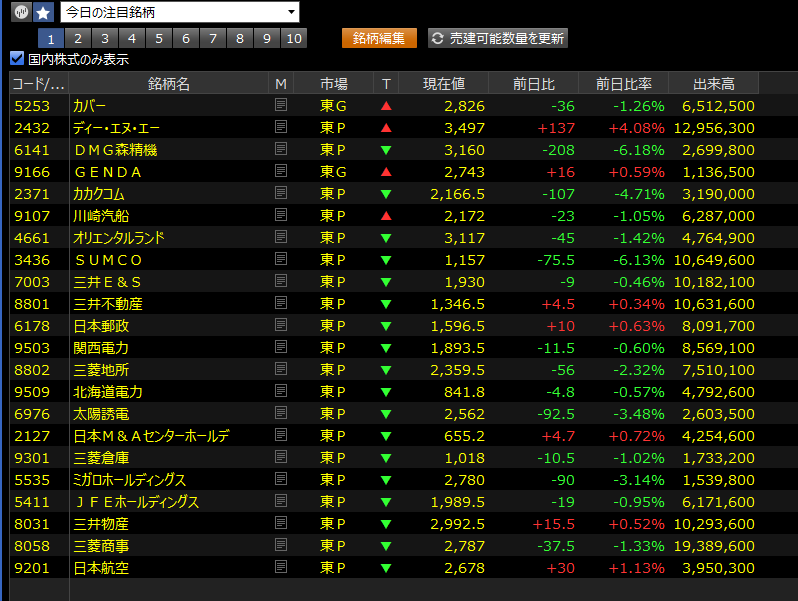798x601 pixels.
Task: Open memo icon for DMG森精機 row
Action: click(x=281, y=149)
